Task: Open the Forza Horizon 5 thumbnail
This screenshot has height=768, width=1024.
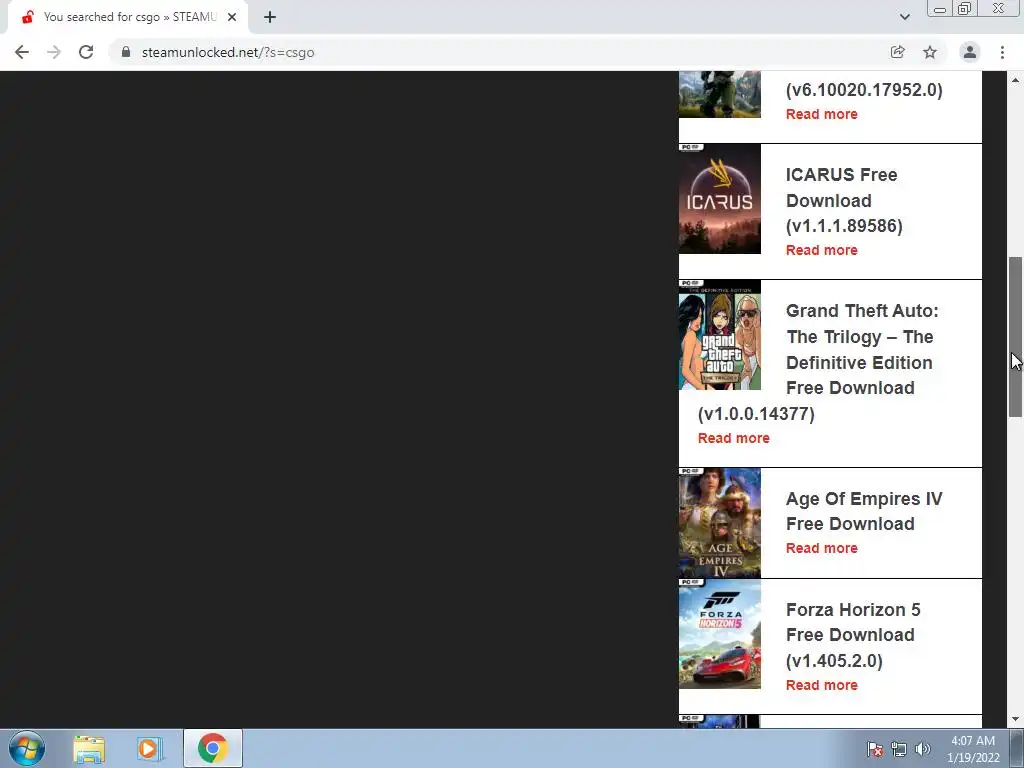Action: click(x=720, y=634)
